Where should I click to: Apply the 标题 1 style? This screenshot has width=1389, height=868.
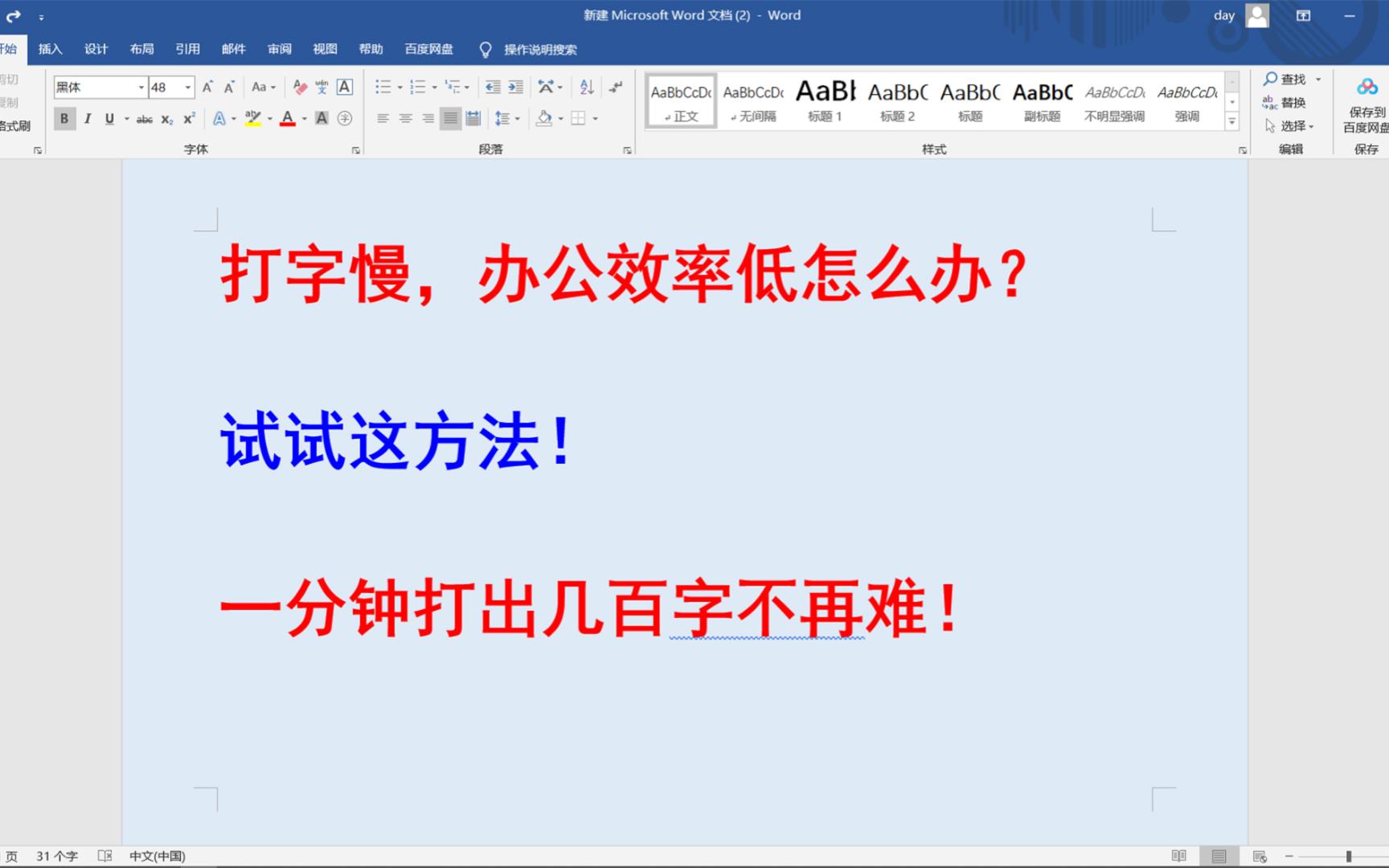(824, 100)
